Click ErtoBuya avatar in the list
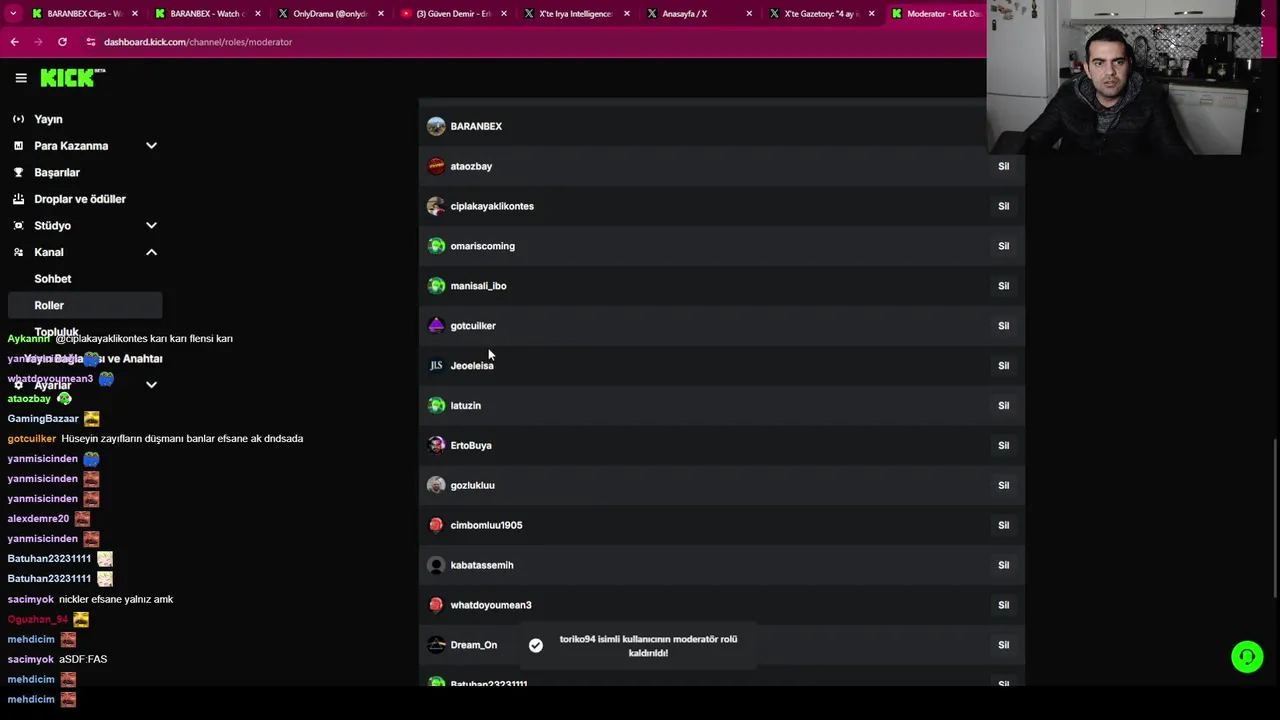This screenshot has height=720, width=1280. coord(436,445)
